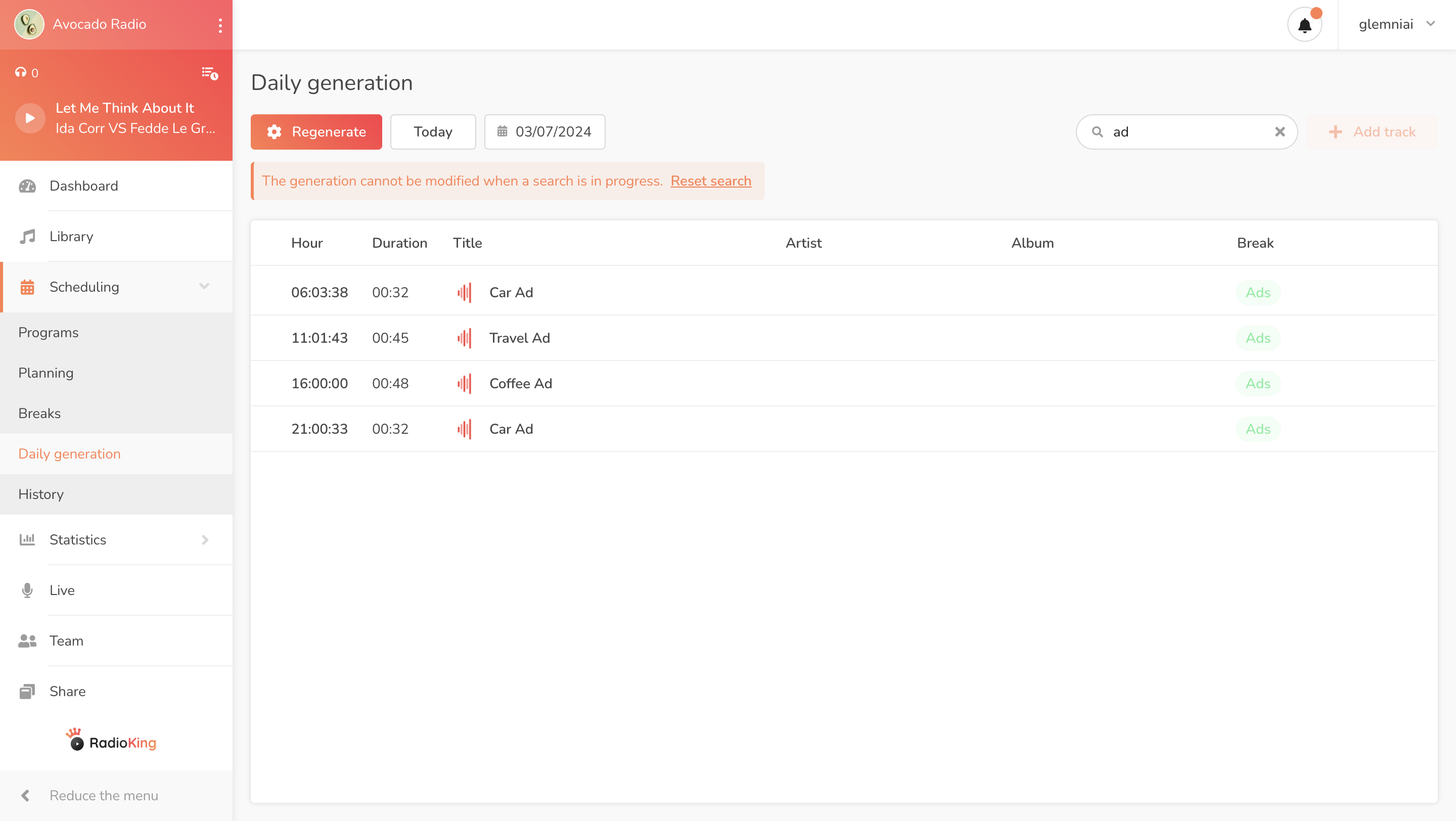Click the listeners headphone counter
Viewport: 1456px width, 821px height.
27,73
